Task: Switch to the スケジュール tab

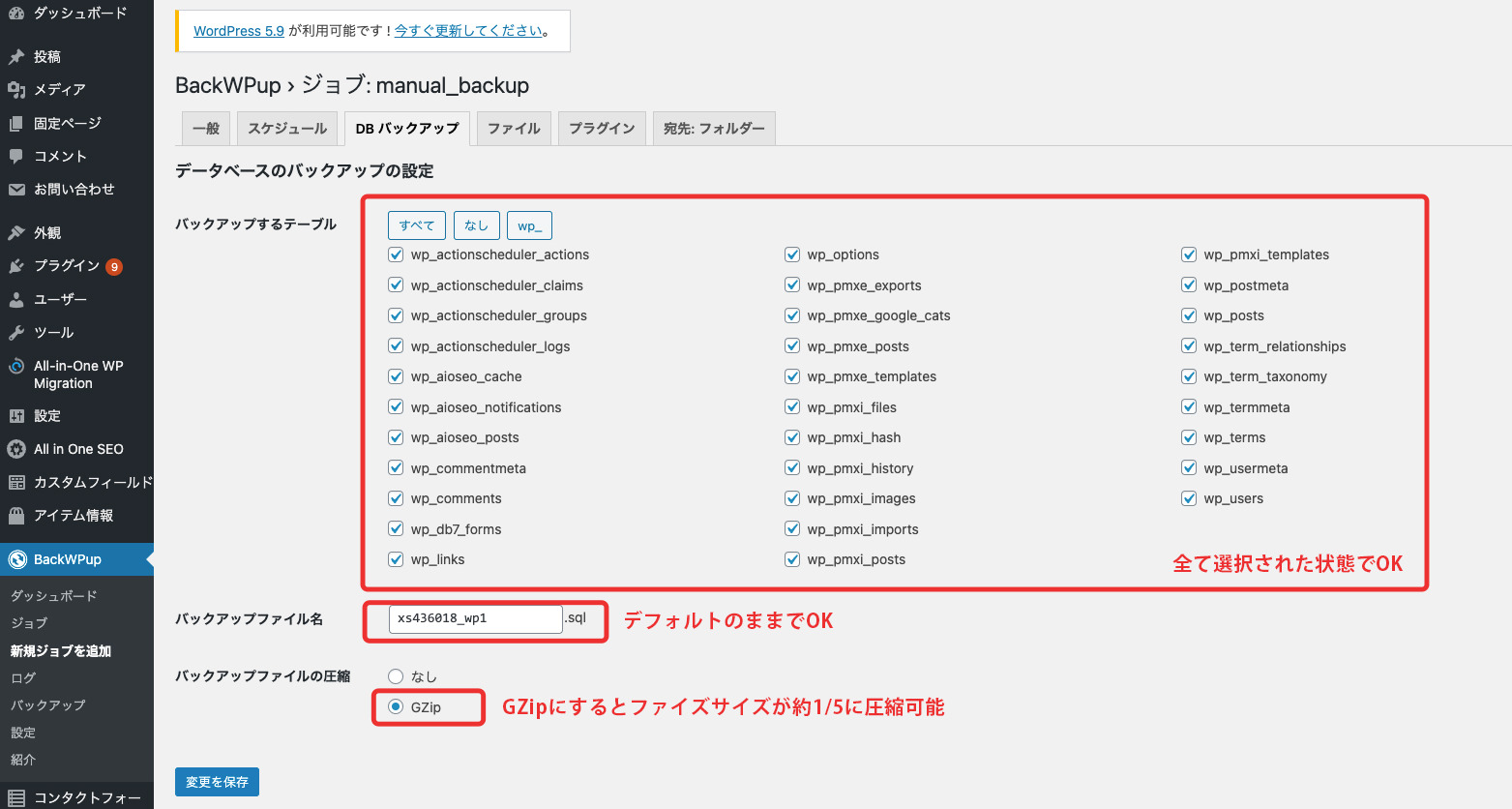Action: click(x=287, y=129)
